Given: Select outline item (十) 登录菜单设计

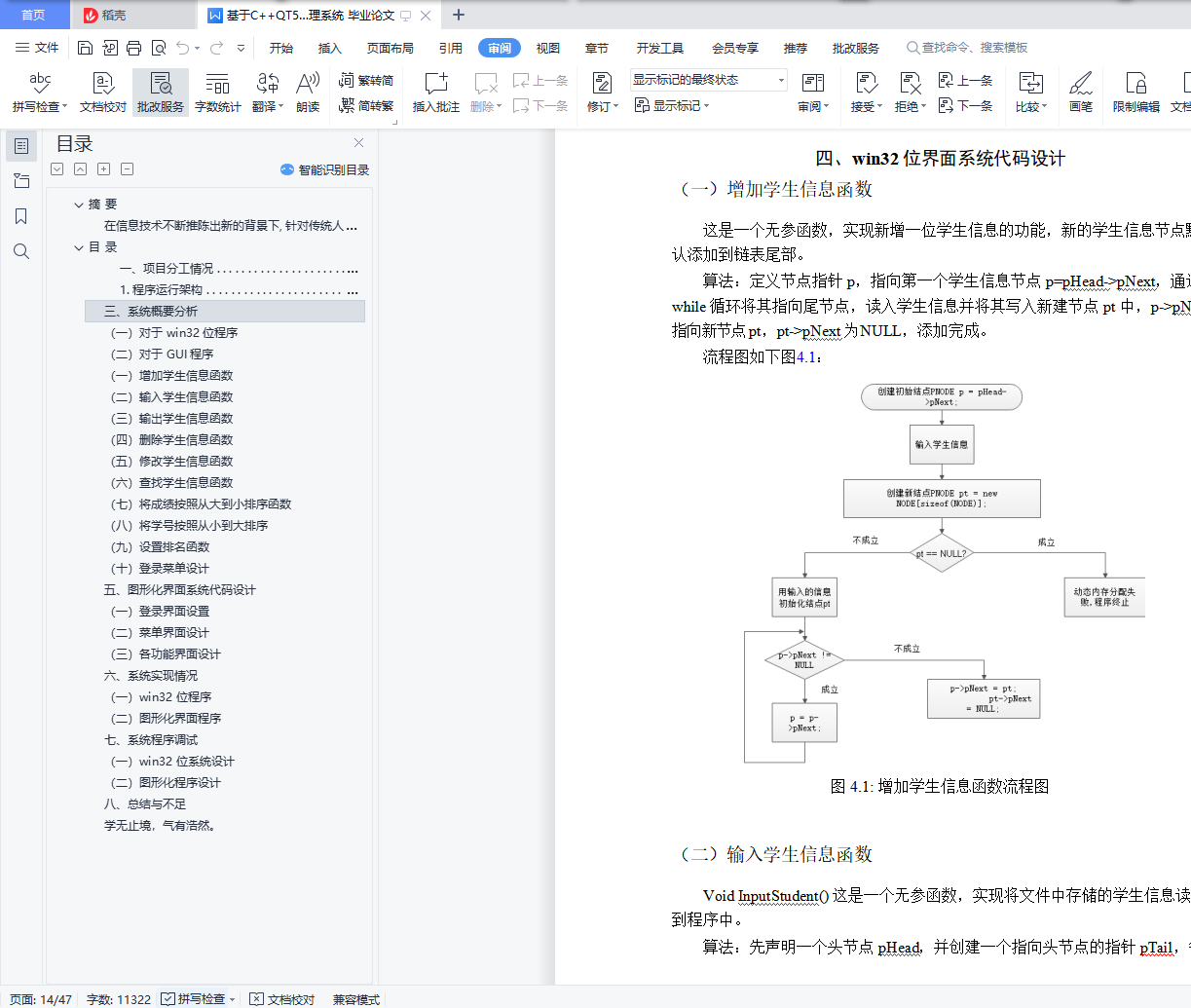Looking at the screenshot, I should pyautogui.click(x=160, y=569).
